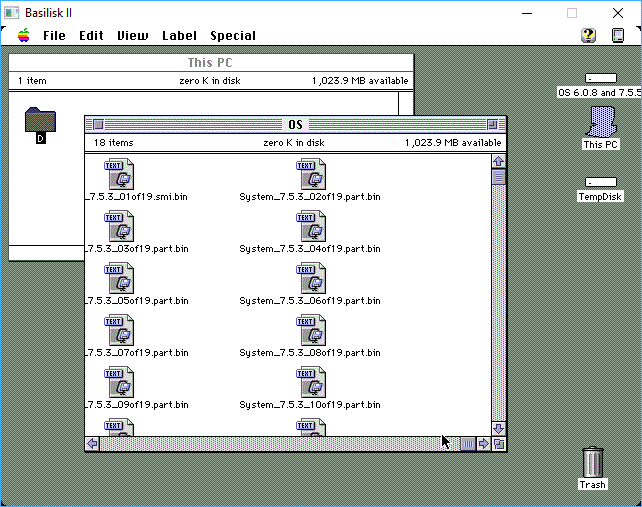Click the scroll up arrow in OS window
The height and width of the screenshot is (507, 642).
pos(498,161)
